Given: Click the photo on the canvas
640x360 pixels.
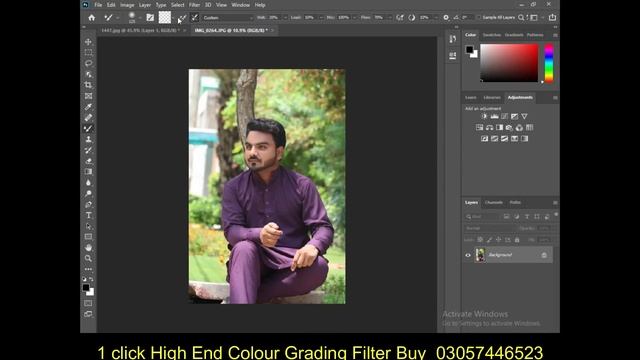Looking at the screenshot, I should (267, 187).
